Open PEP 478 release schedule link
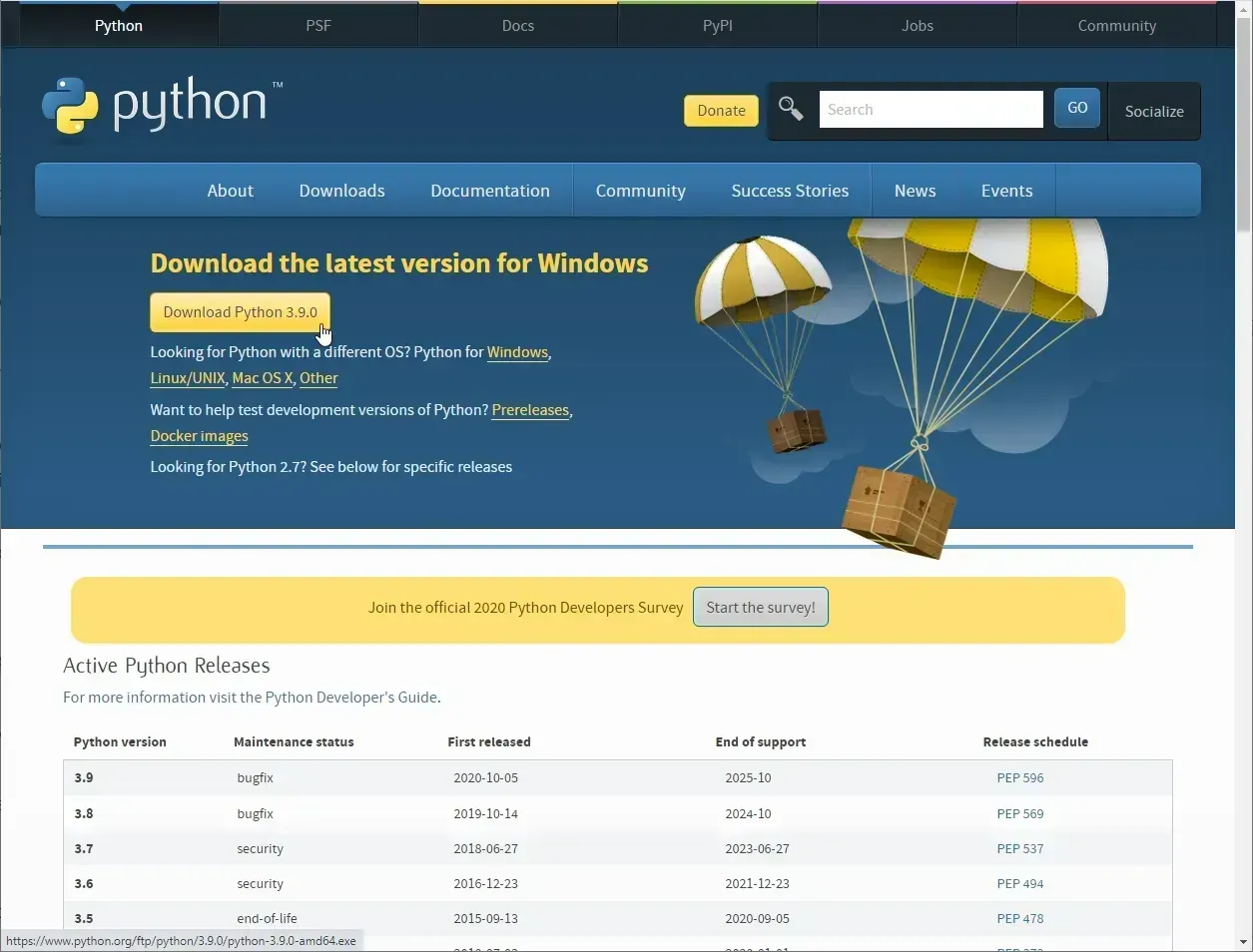1253x952 pixels. (1019, 919)
